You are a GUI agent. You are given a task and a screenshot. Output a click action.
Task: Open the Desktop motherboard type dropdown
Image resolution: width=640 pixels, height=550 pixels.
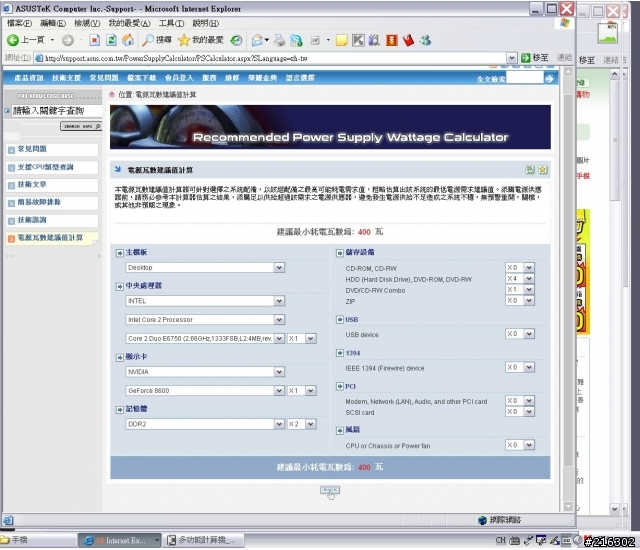(x=205, y=268)
